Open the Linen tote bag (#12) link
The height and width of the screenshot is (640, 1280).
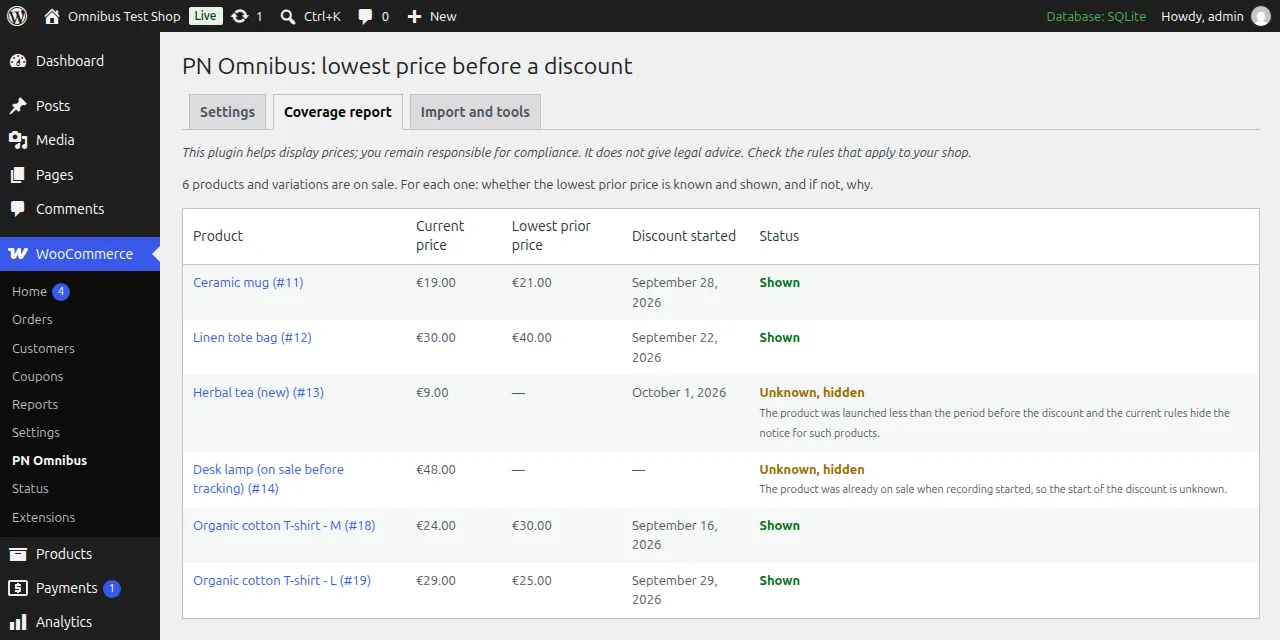(252, 338)
